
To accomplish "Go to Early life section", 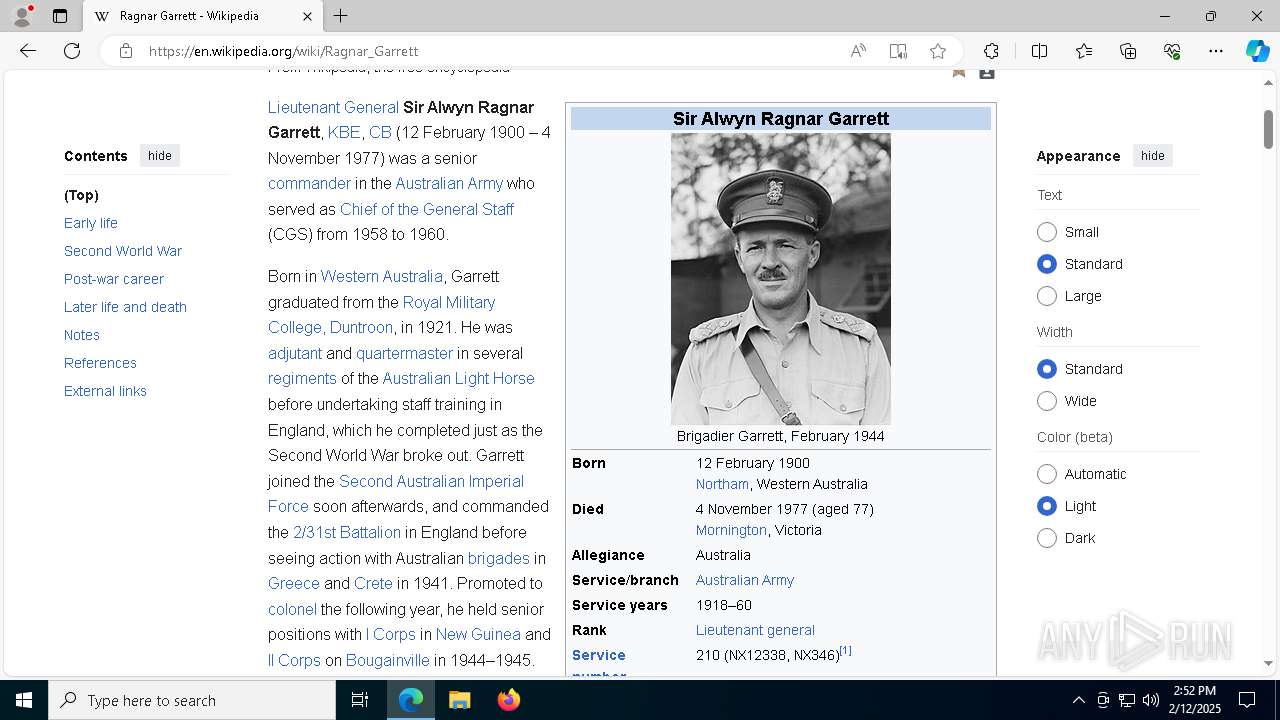I will 91,223.
